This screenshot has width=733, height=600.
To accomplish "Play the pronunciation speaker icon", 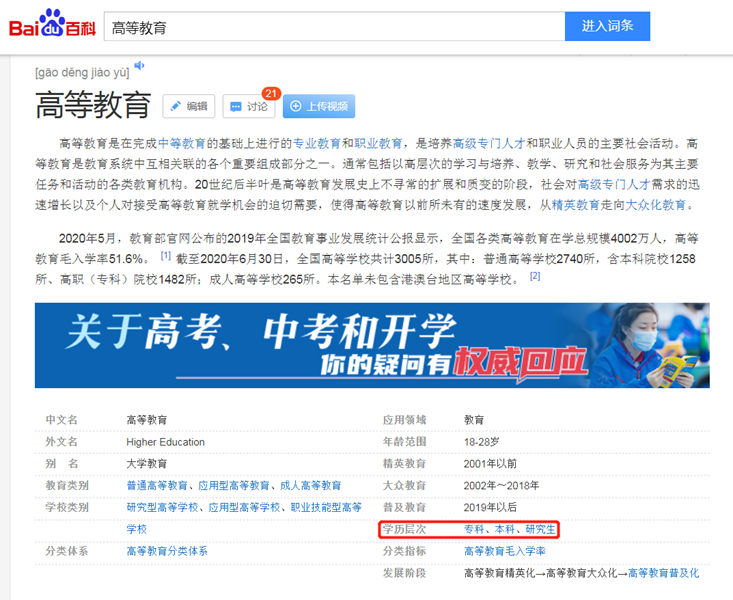I will tap(140, 66).
